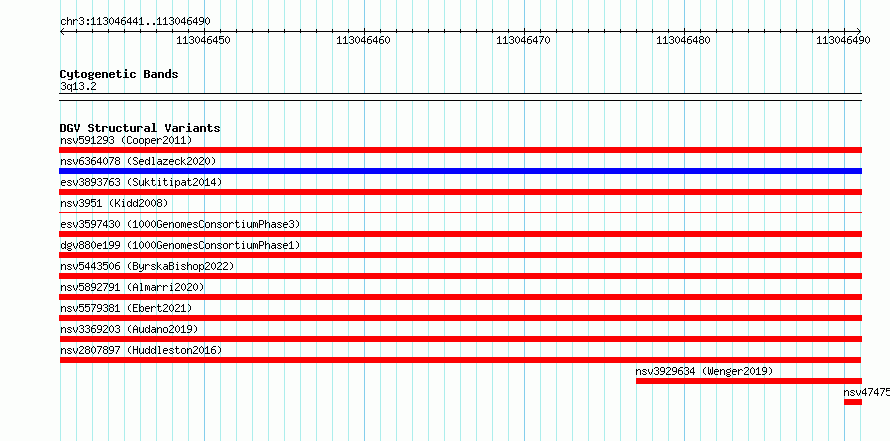Click the DGV Structural Variants track title
The height and width of the screenshot is (441, 890).
click(140, 128)
